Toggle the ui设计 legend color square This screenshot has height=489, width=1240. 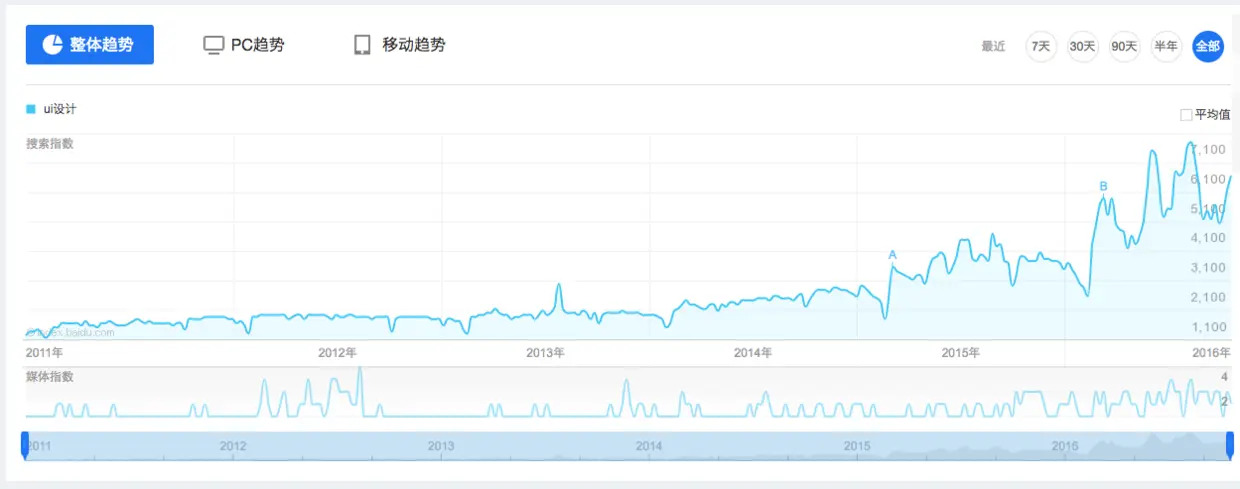[31, 108]
